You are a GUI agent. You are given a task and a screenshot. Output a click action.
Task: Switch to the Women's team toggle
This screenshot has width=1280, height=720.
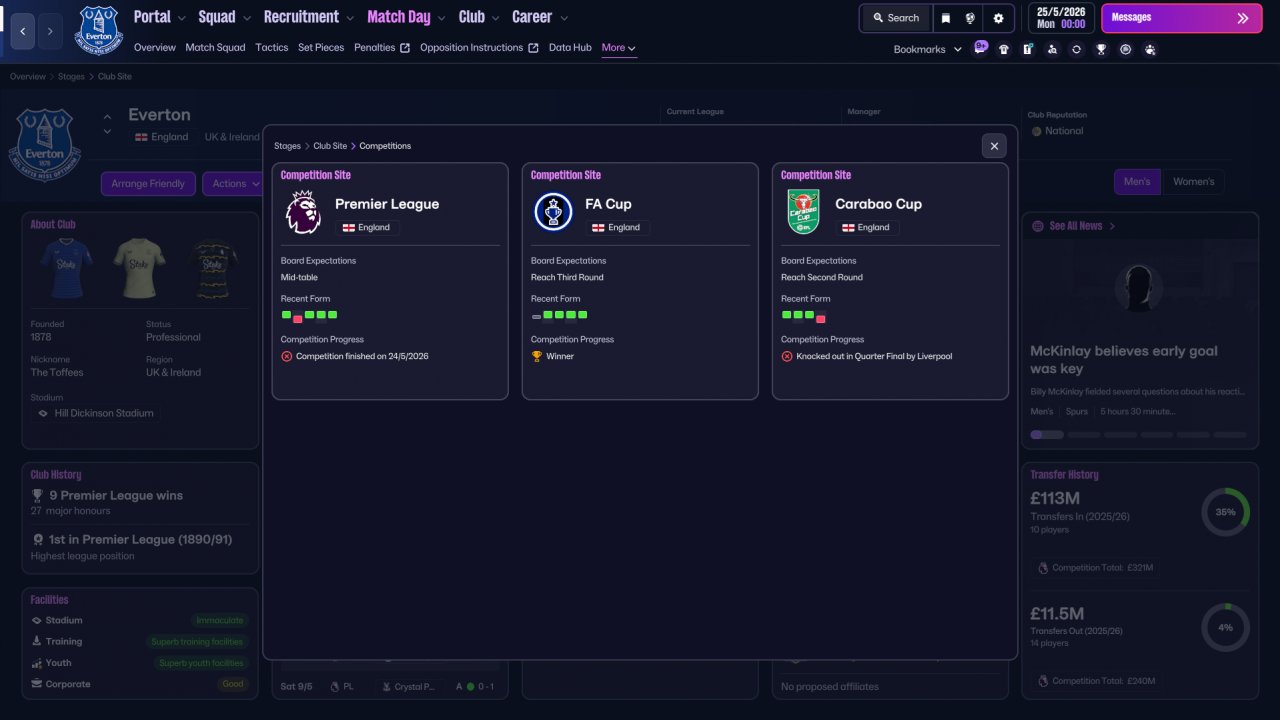tap(1193, 182)
